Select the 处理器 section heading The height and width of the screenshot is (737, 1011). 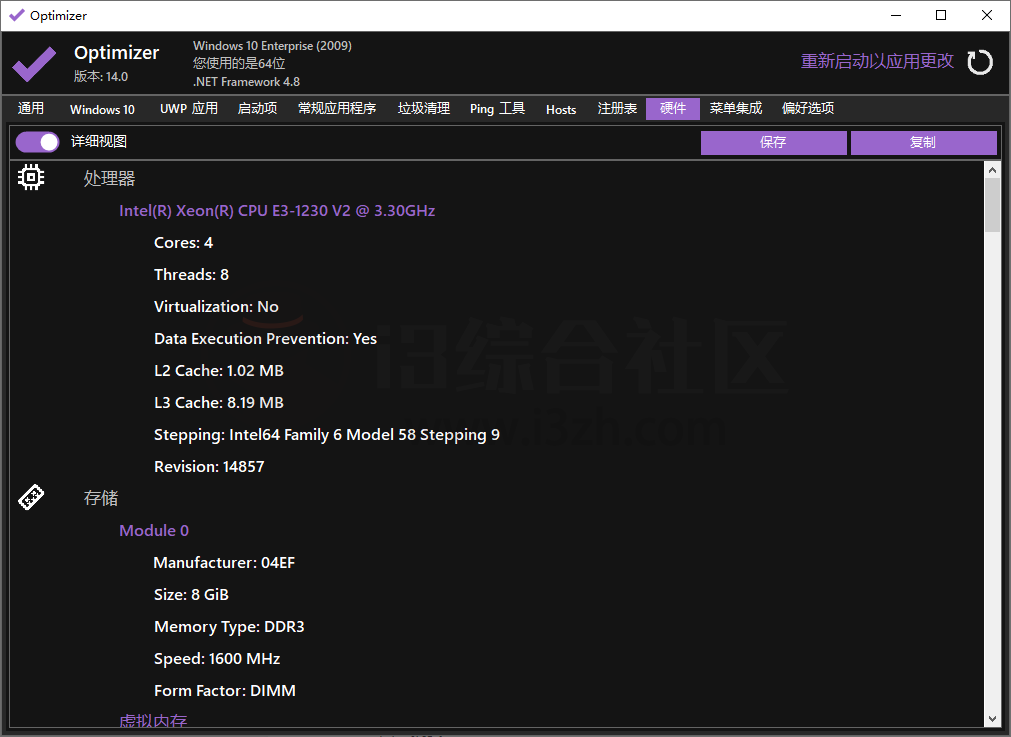tap(109, 178)
